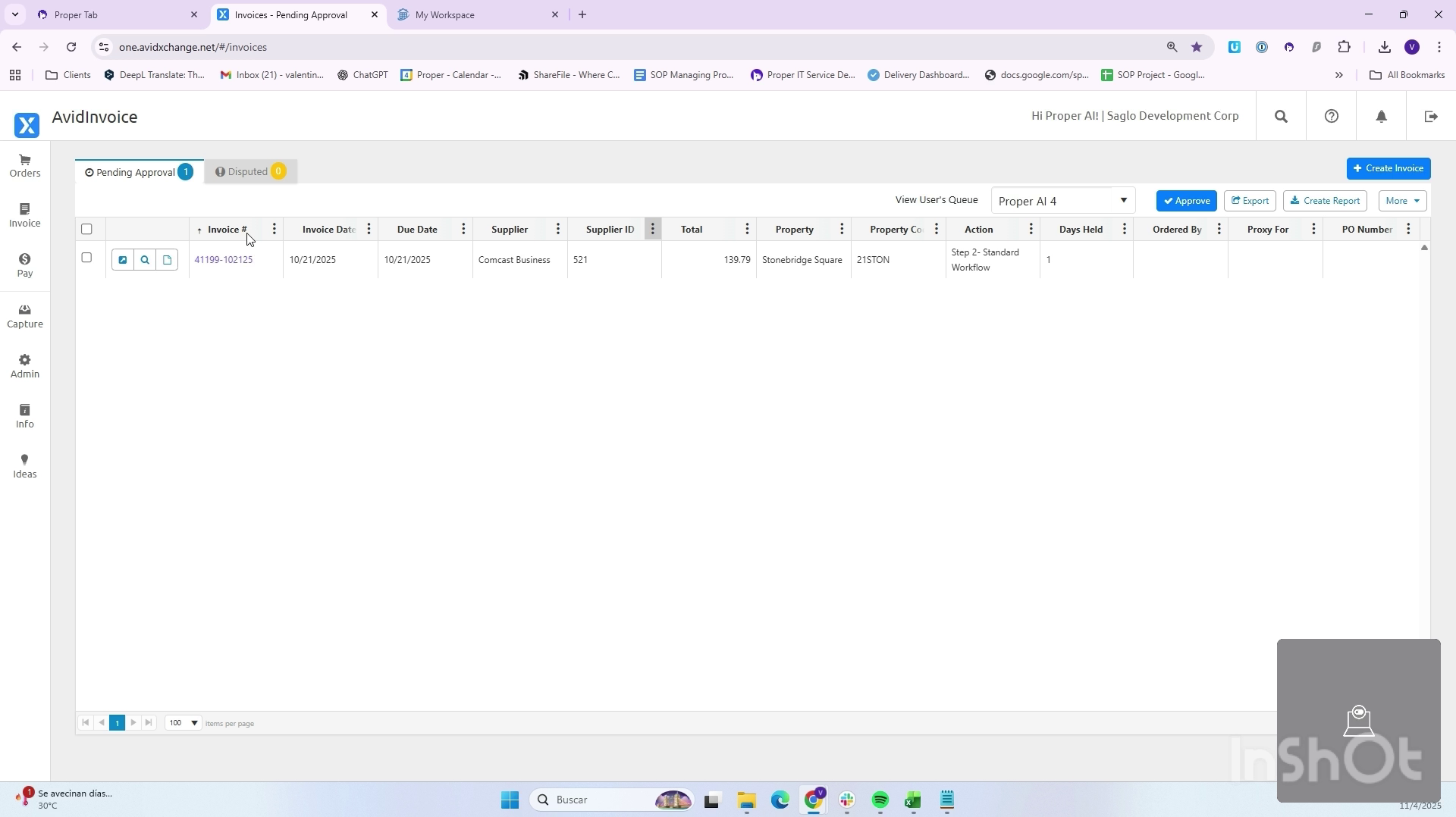This screenshot has width=1456, height=817.
Task: Open the ChatGPT bookmark
Action: point(362,75)
